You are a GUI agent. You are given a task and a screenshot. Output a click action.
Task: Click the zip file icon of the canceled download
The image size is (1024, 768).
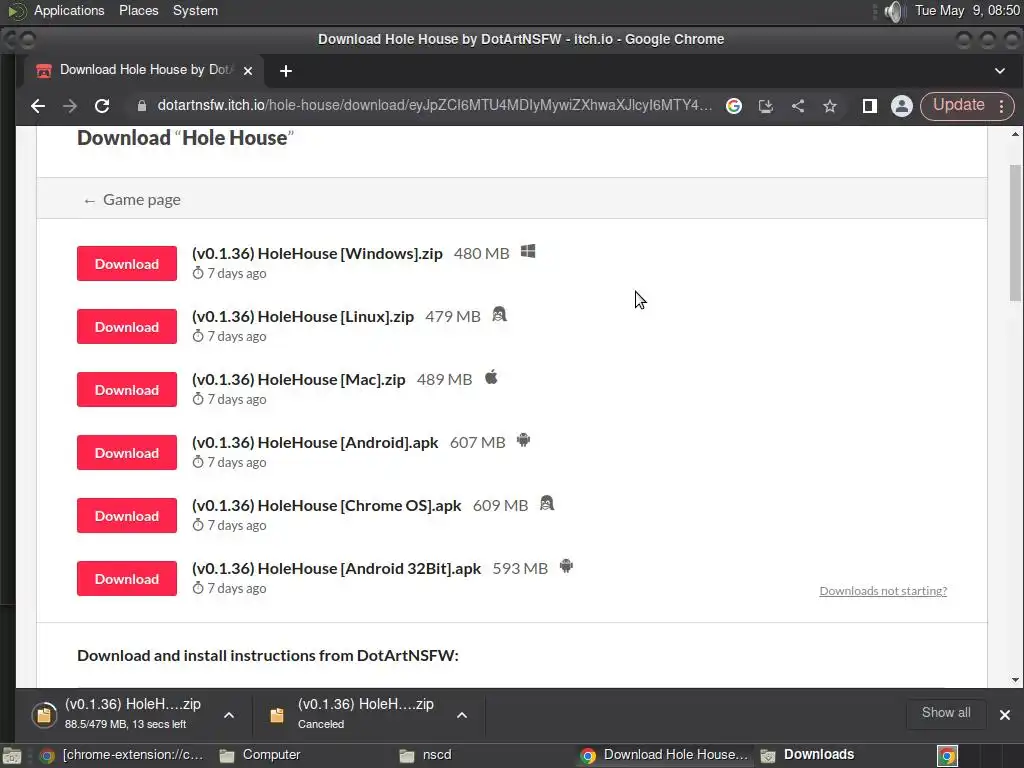(277, 715)
